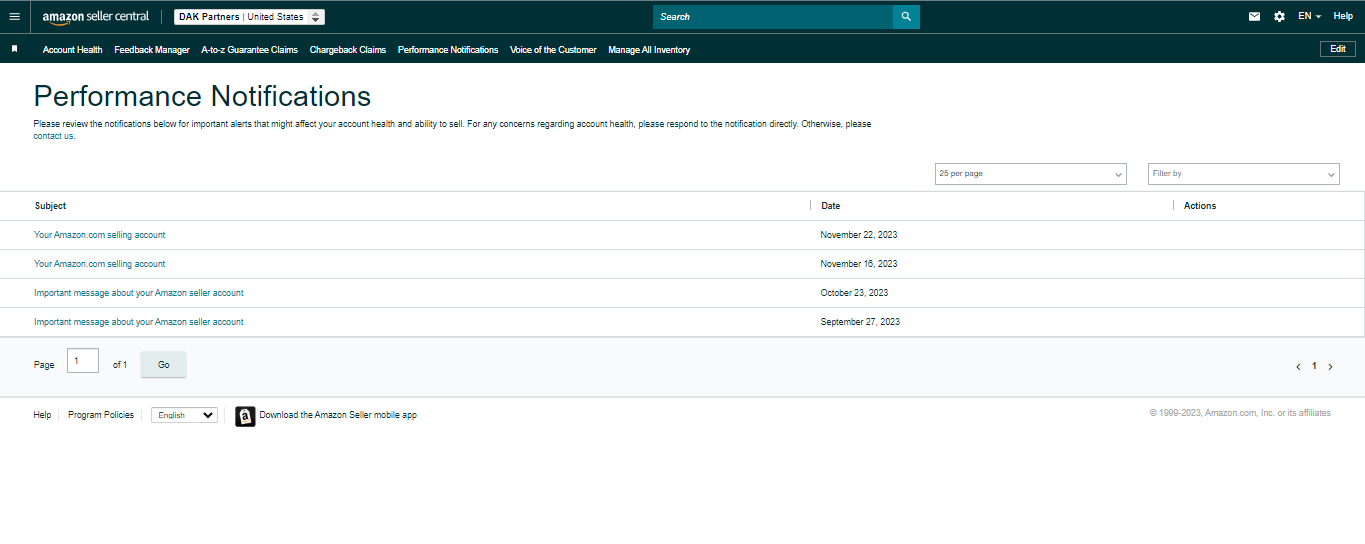Expand the 25 per page dropdown
1365x544 pixels.
coord(1030,174)
